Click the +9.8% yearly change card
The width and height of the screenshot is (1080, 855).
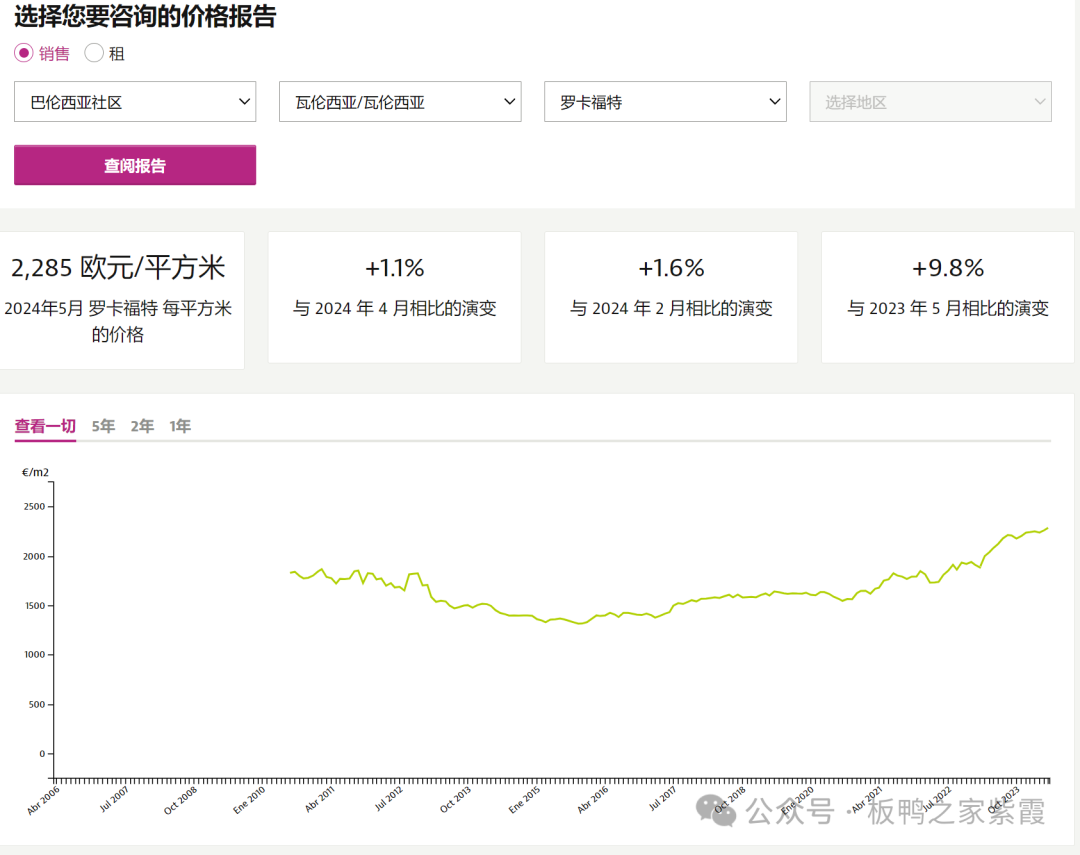click(x=948, y=297)
